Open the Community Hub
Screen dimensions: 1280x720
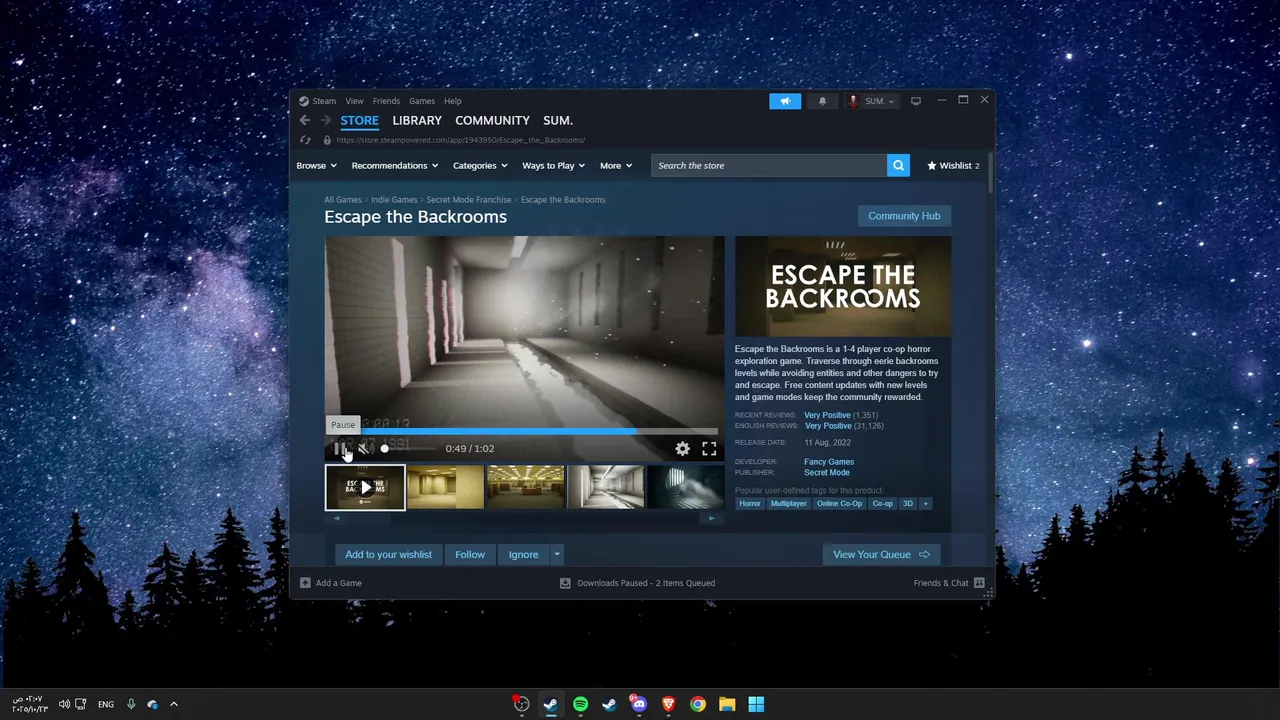pyautogui.click(x=904, y=216)
